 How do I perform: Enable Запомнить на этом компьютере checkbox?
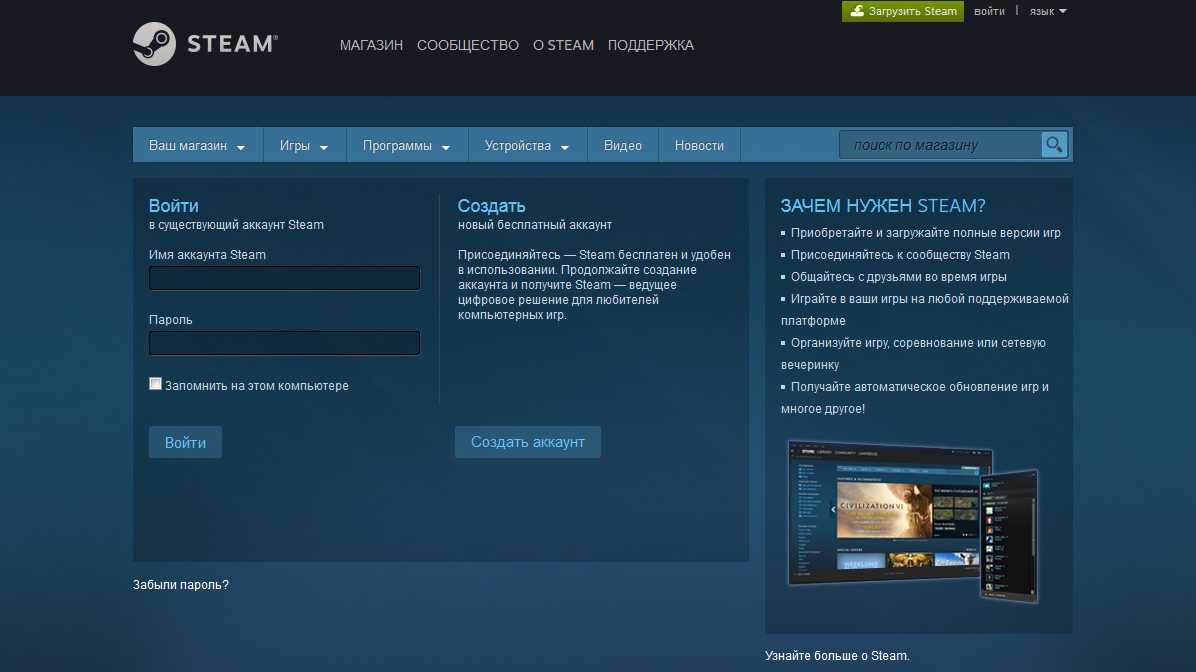point(156,384)
